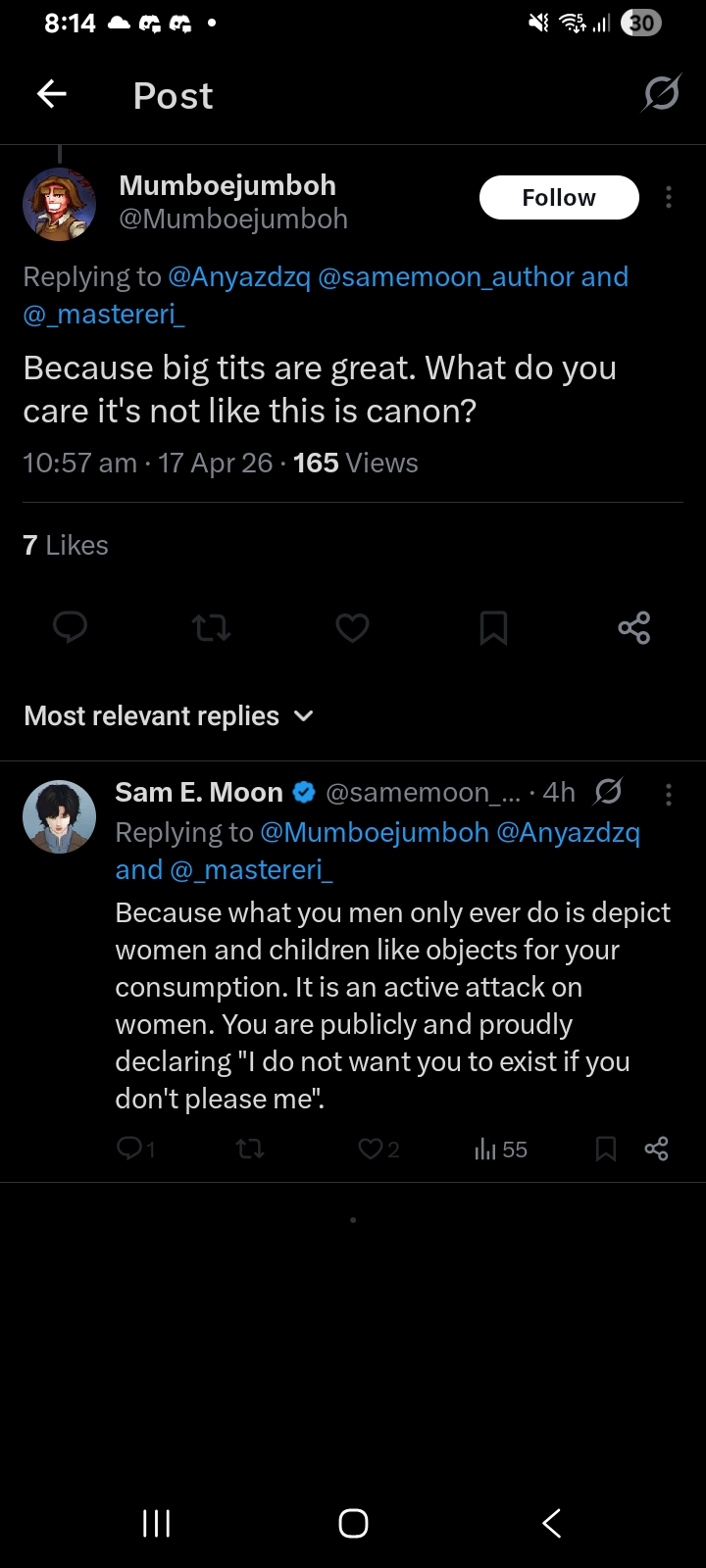Like Mumboejumboh's post with heart icon
Screen dimensions: 706x1568
click(352, 627)
